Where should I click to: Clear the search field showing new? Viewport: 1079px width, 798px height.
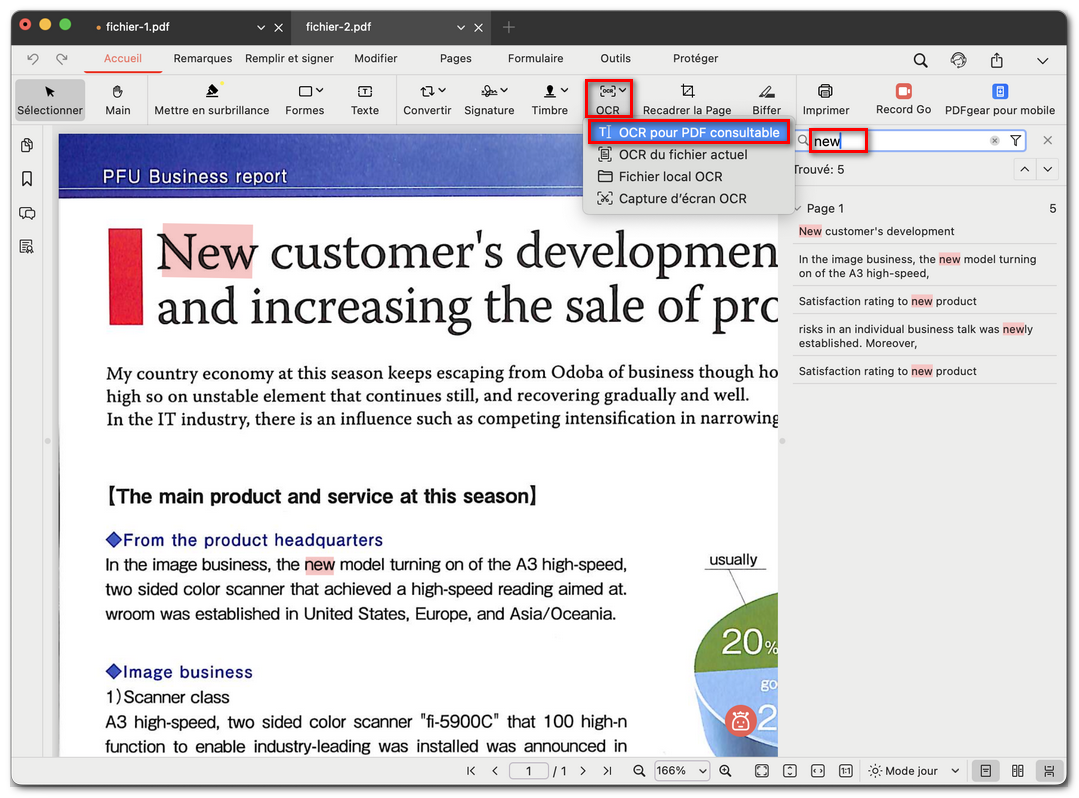pyautogui.click(x=993, y=140)
